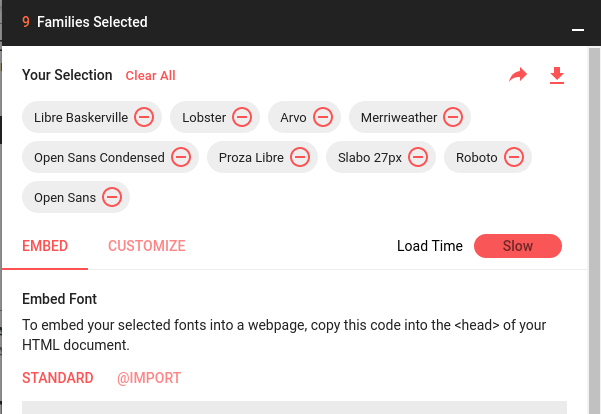The height and width of the screenshot is (414, 601).
Task: Remove Open Sans minus icon
Action: pos(112,197)
